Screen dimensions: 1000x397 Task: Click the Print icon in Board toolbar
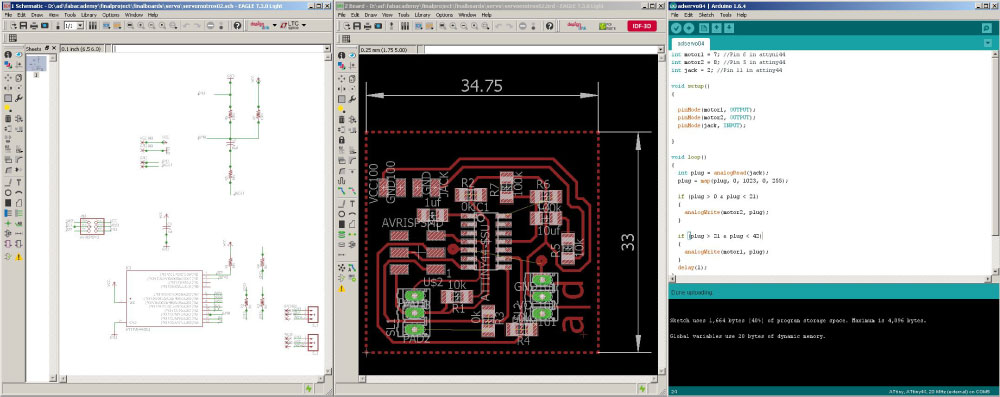[x=367, y=26]
